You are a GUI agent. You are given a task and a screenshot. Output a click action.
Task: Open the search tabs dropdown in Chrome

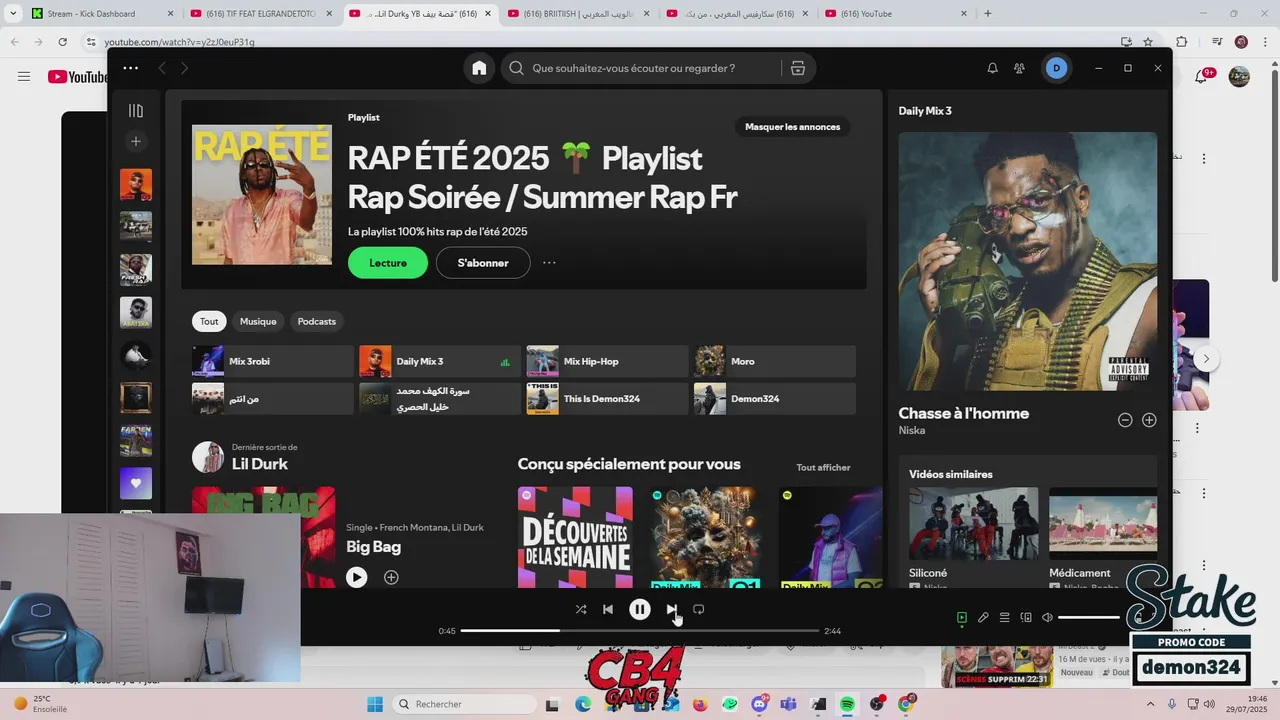pyautogui.click(x=13, y=14)
